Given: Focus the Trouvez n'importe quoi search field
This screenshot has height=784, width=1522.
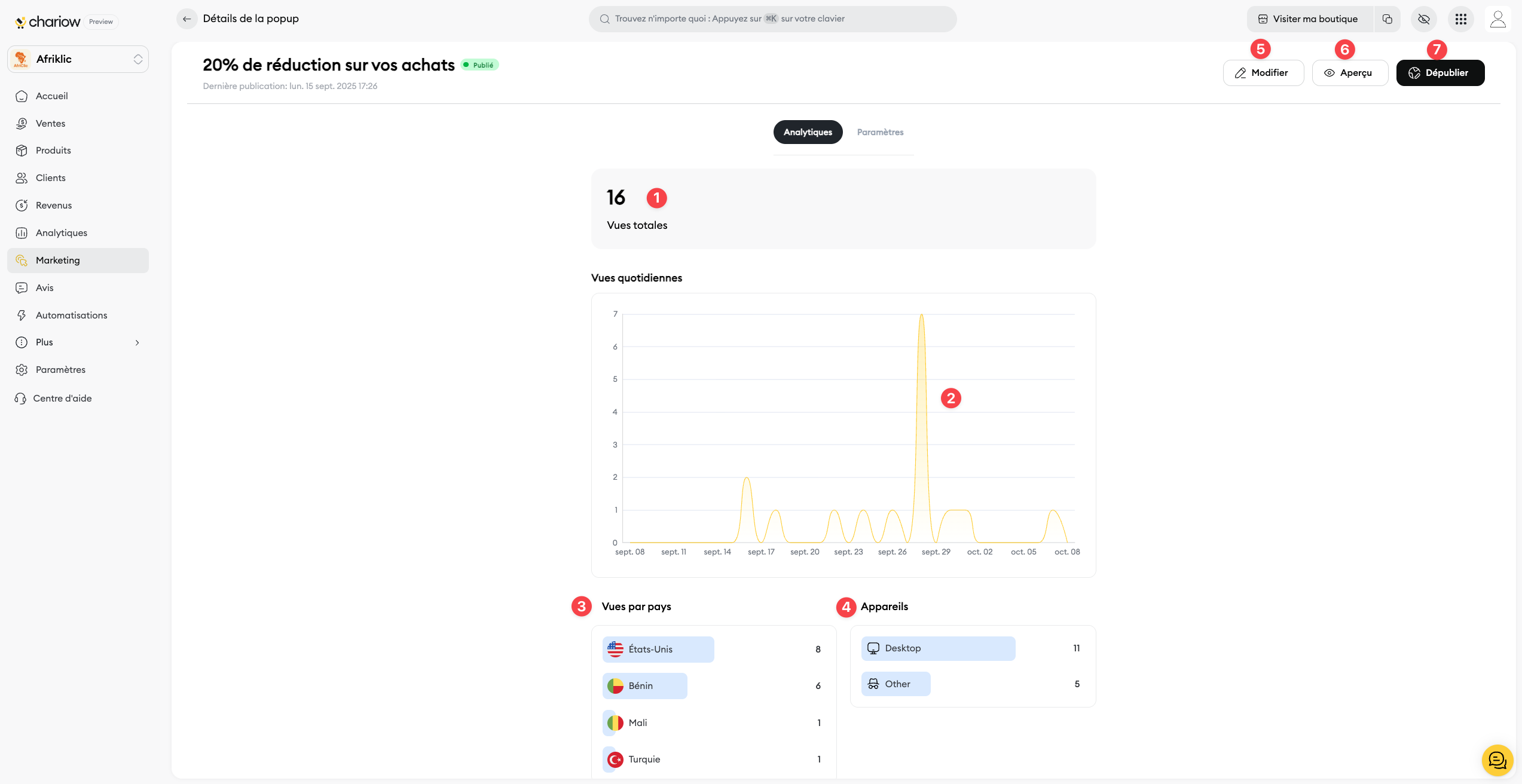Looking at the screenshot, I should point(772,19).
